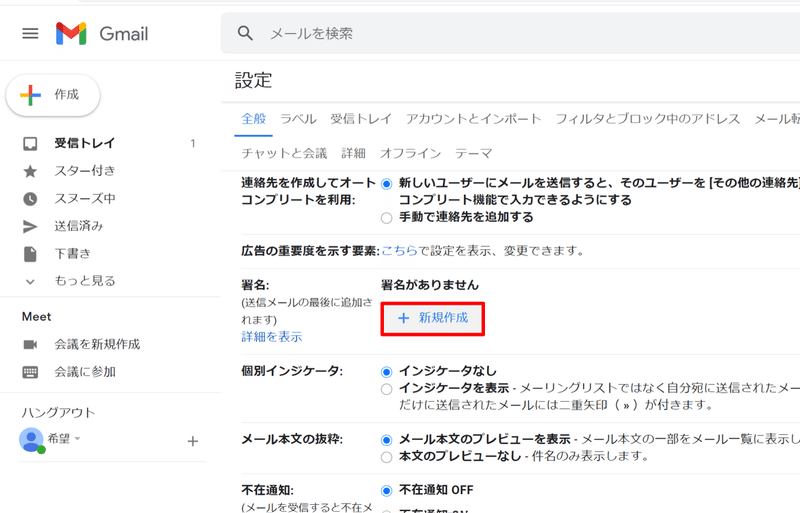Expand もっと見る chevron in sidebar
Viewport: 800px width, 513px height.
point(30,281)
